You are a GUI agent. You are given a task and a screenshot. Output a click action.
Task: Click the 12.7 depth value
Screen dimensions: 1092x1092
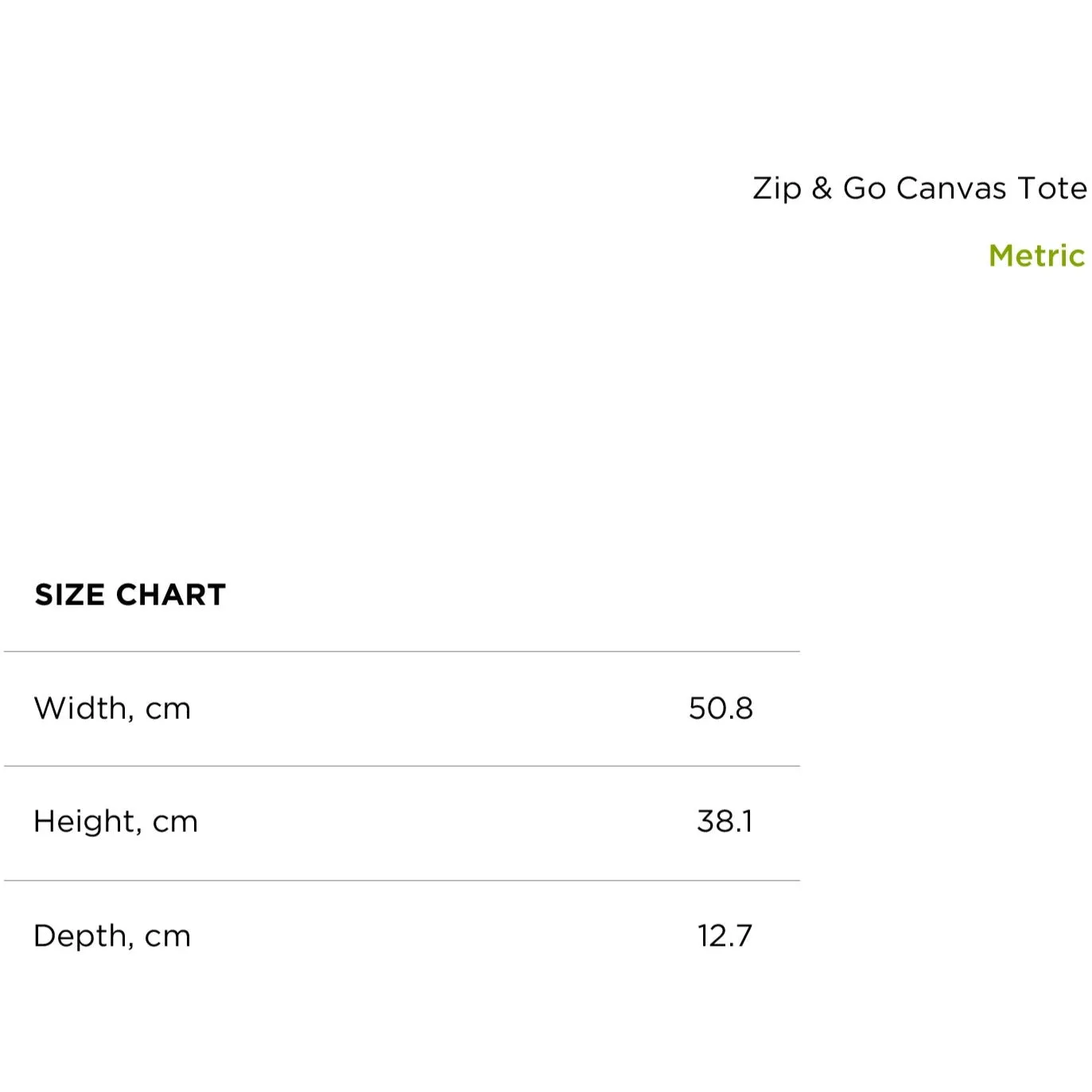tap(725, 935)
